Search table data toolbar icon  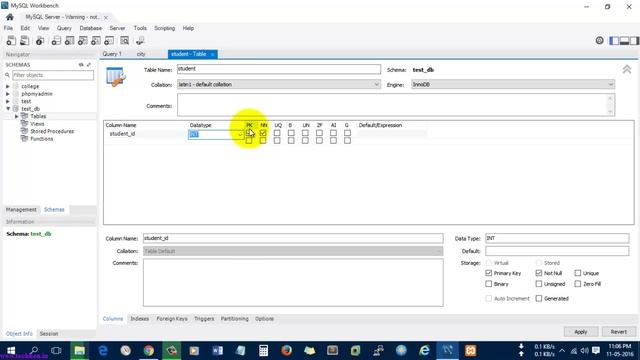[124, 40]
